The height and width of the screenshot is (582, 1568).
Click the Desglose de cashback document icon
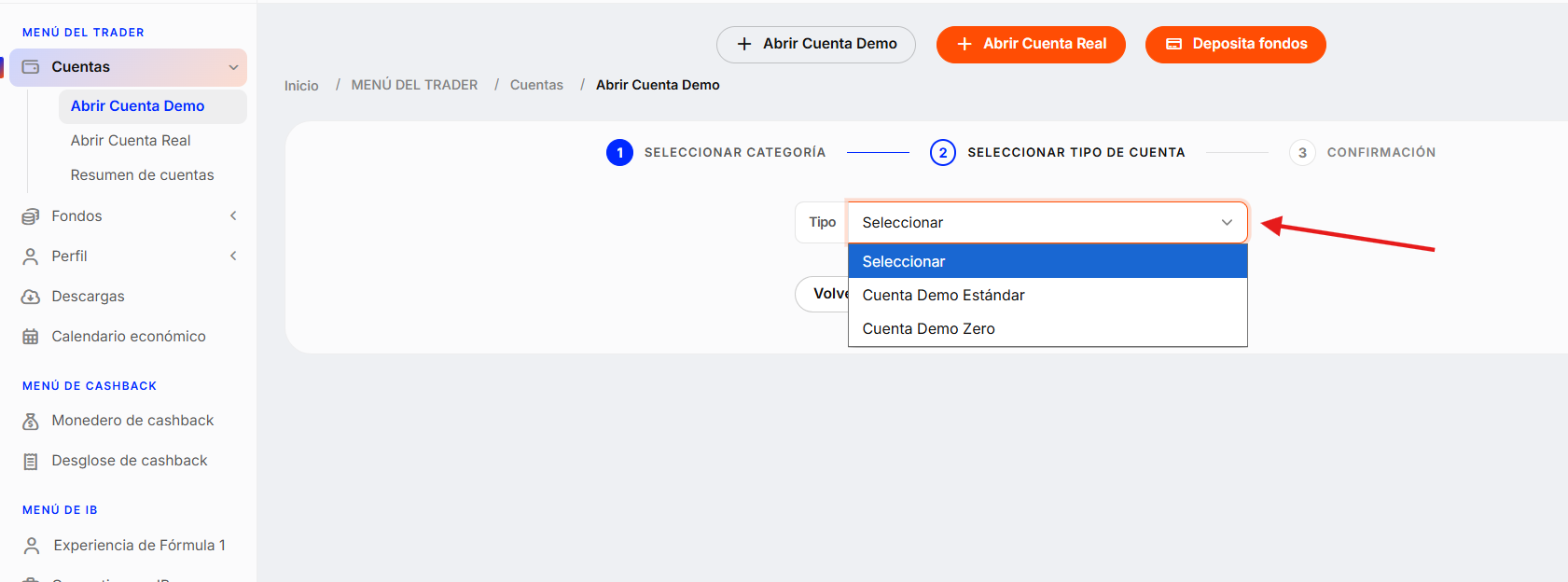(x=31, y=461)
